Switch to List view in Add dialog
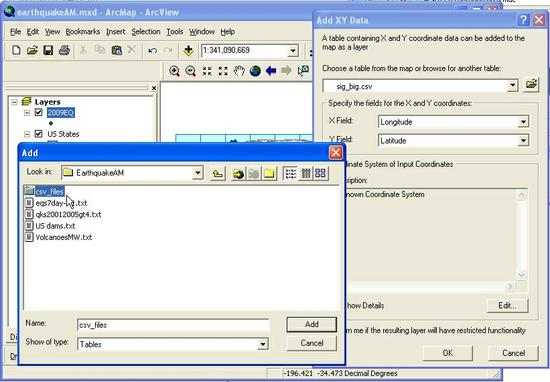550x382 pixels. click(290, 173)
